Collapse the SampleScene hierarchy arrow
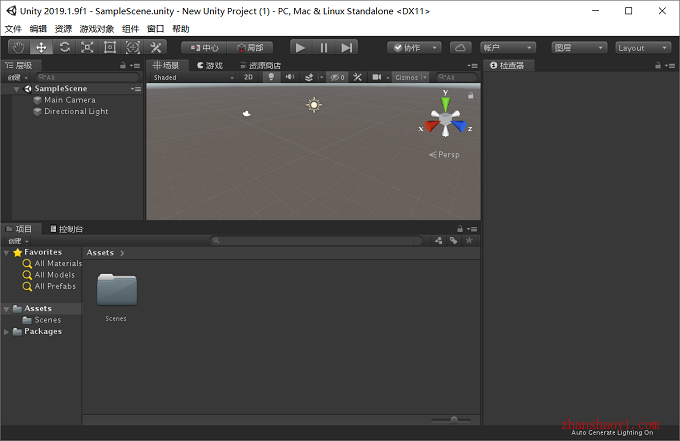The image size is (680, 441). click(16, 89)
